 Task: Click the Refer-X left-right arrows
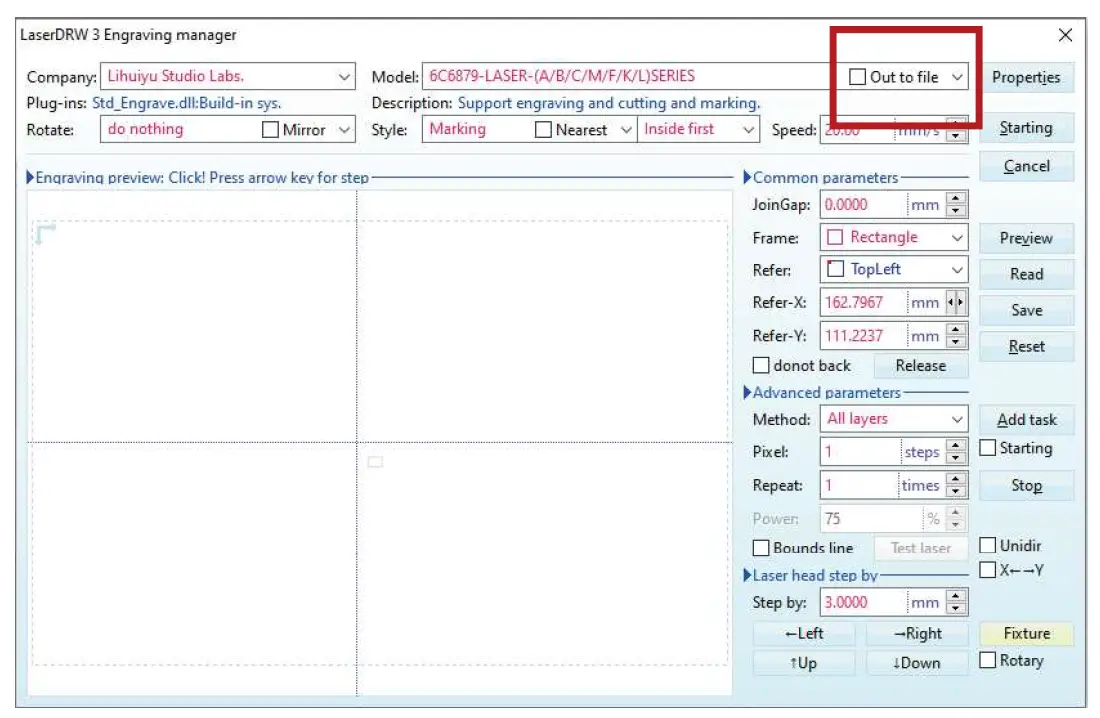click(955, 303)
